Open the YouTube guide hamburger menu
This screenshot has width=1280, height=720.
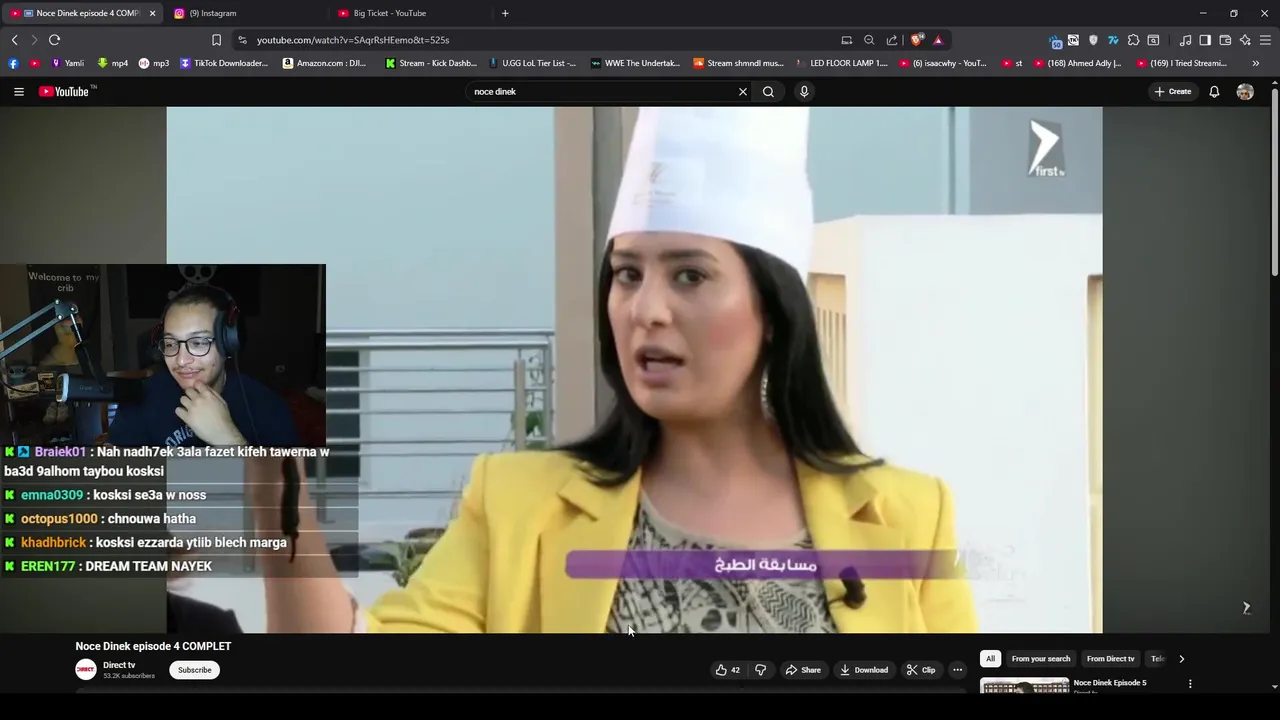18,91
